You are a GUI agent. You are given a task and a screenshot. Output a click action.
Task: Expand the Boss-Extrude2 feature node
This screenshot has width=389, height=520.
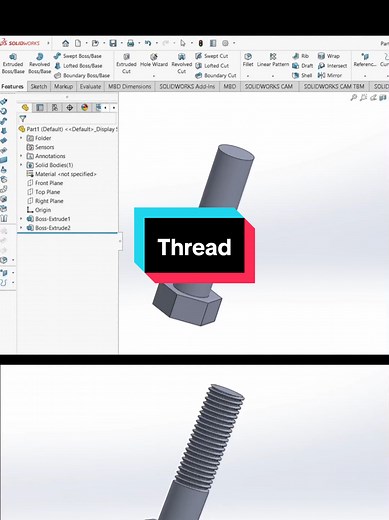click(21, 228)
